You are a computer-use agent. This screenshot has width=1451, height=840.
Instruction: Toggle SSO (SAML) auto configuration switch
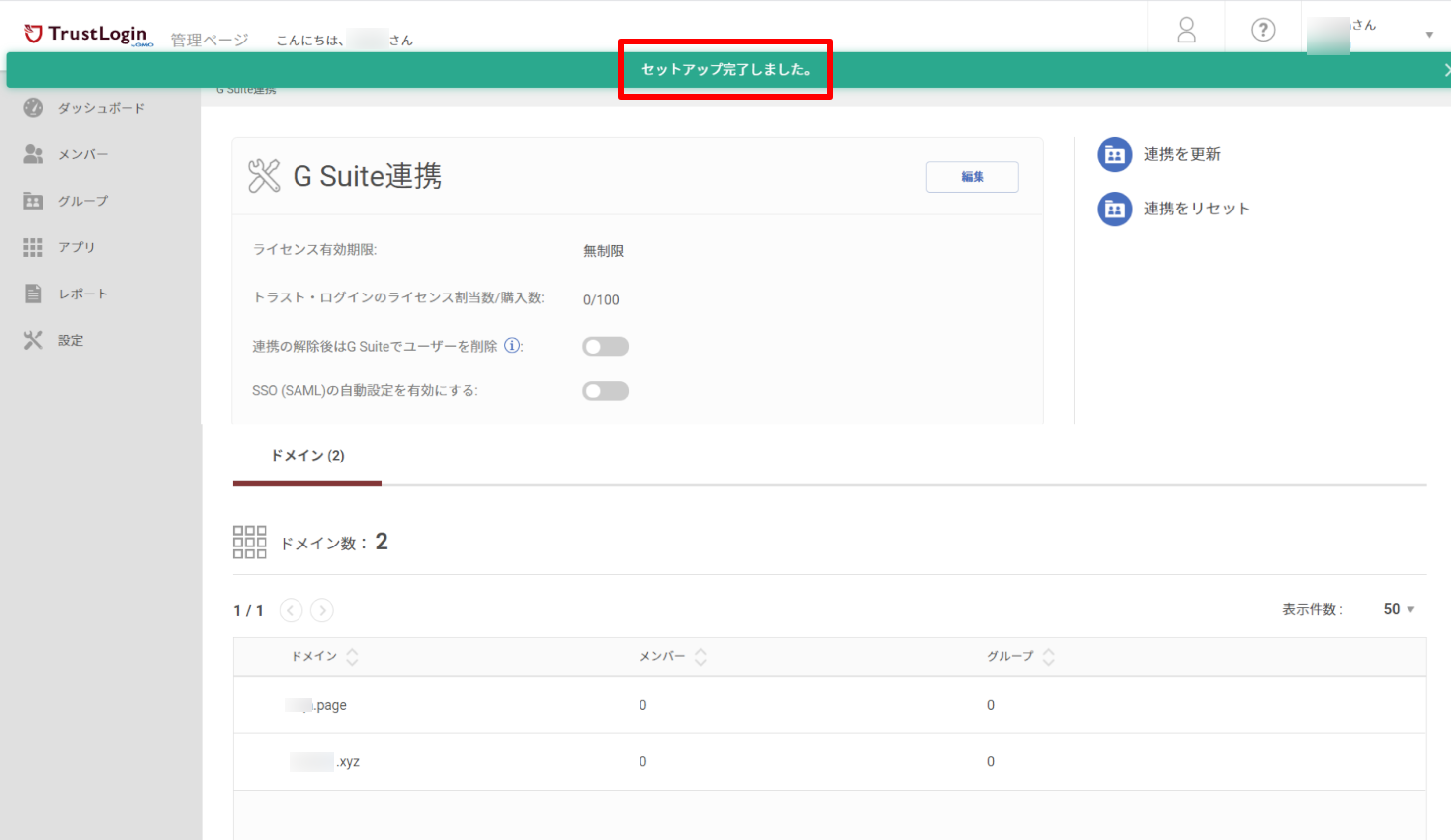point(605,391)
